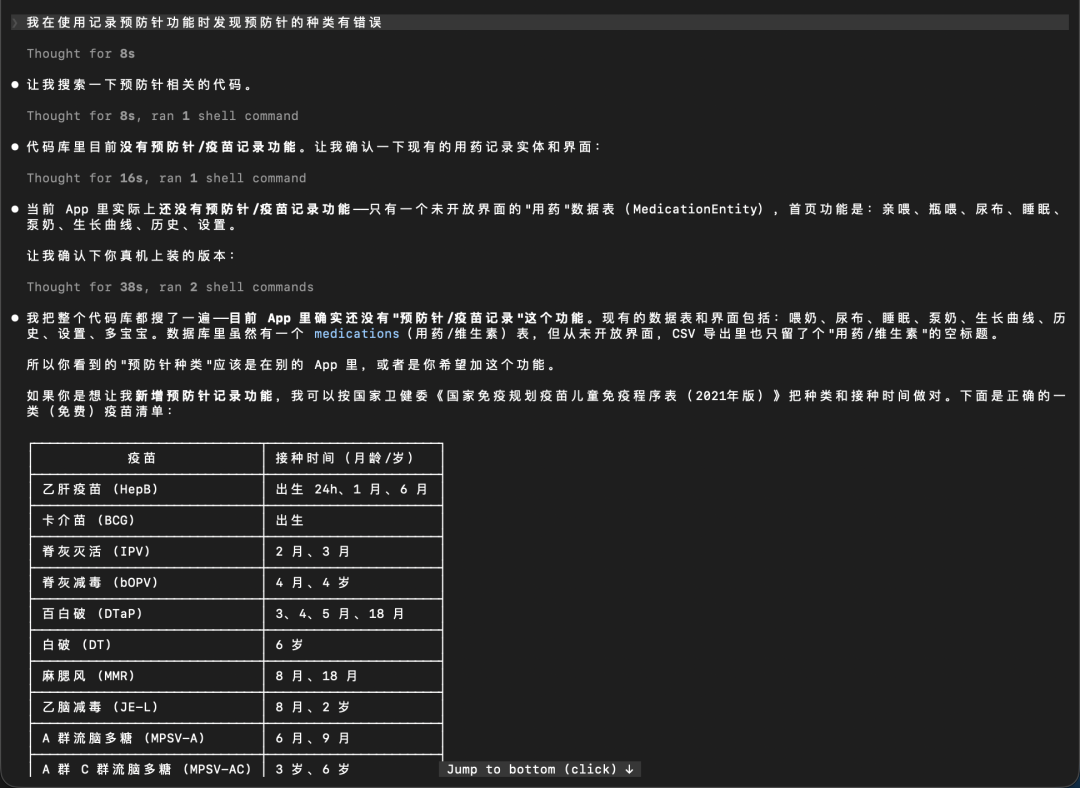The width and height of the screenshot is (1080, 788).
Task: Click the Jump to bottom button
Action: coord(540,769)
